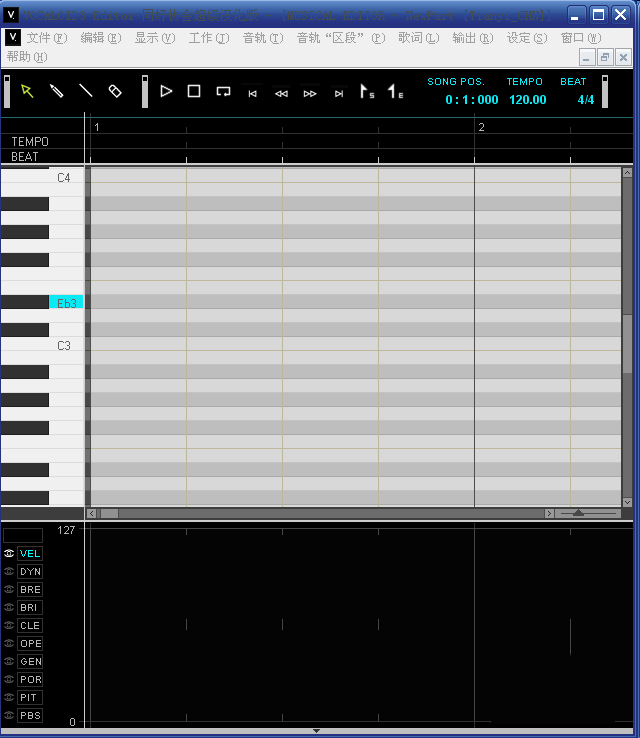The height and width of the screenshot is (738, 640).
Task: Click the C4 piano key
Action: pos(42,177)
